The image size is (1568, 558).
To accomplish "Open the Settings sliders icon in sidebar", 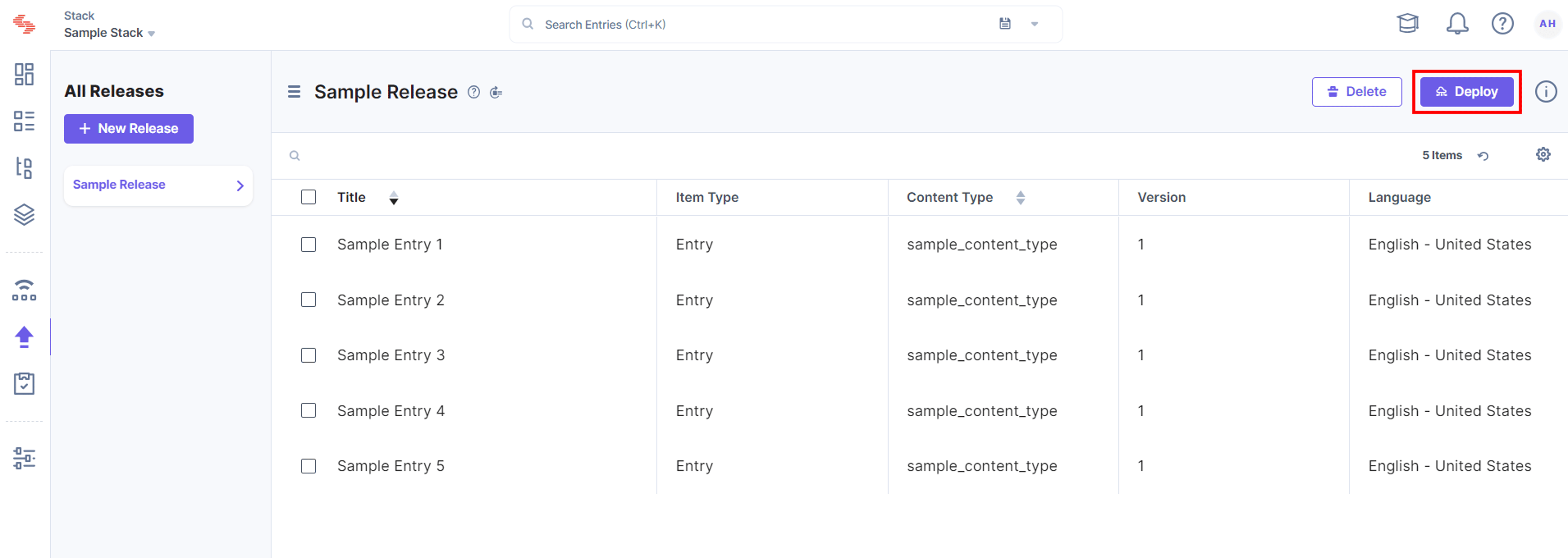I will pyautogui.click(x=24, y=458).
